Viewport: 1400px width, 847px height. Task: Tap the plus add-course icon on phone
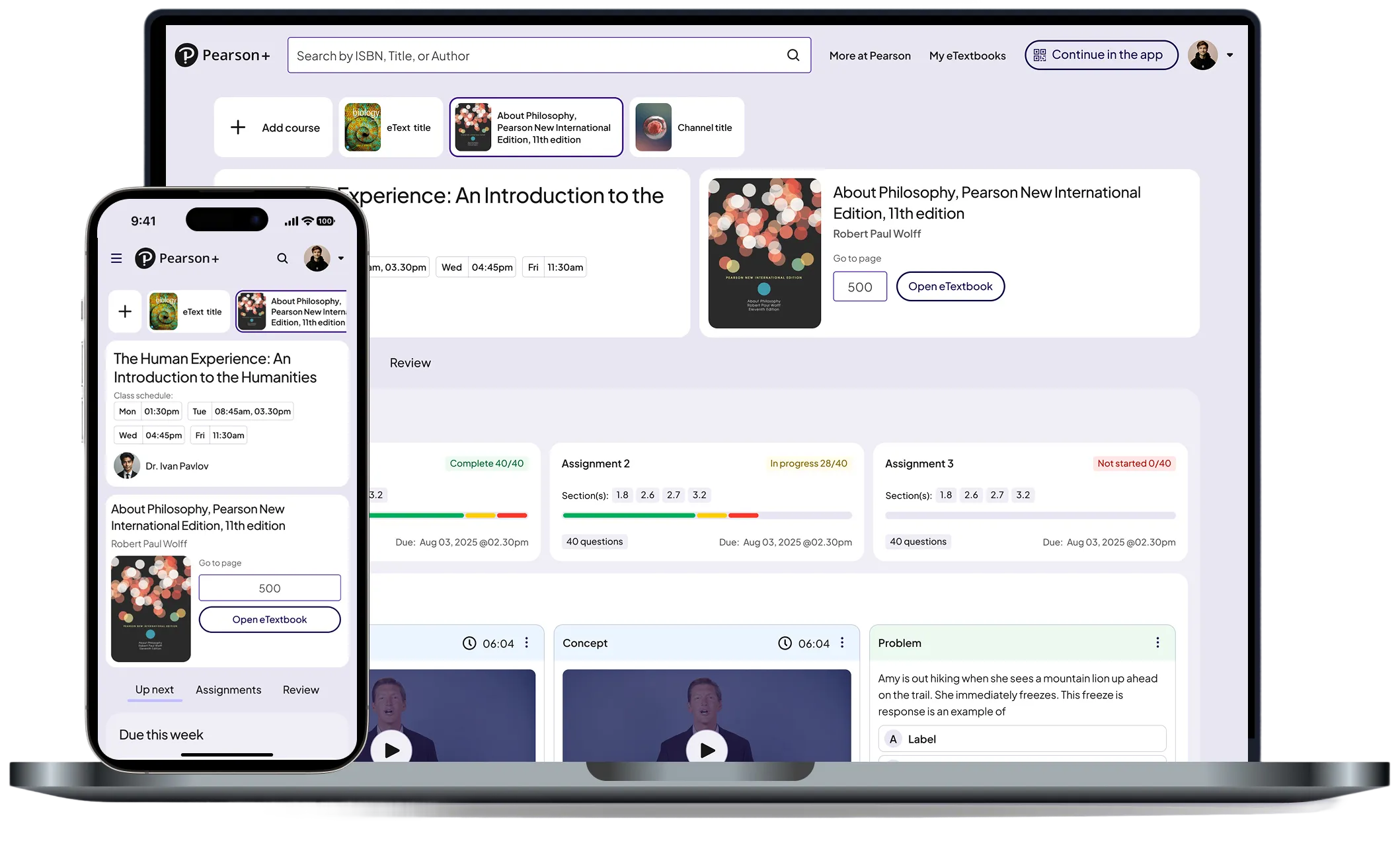click(x=125, y=311)
